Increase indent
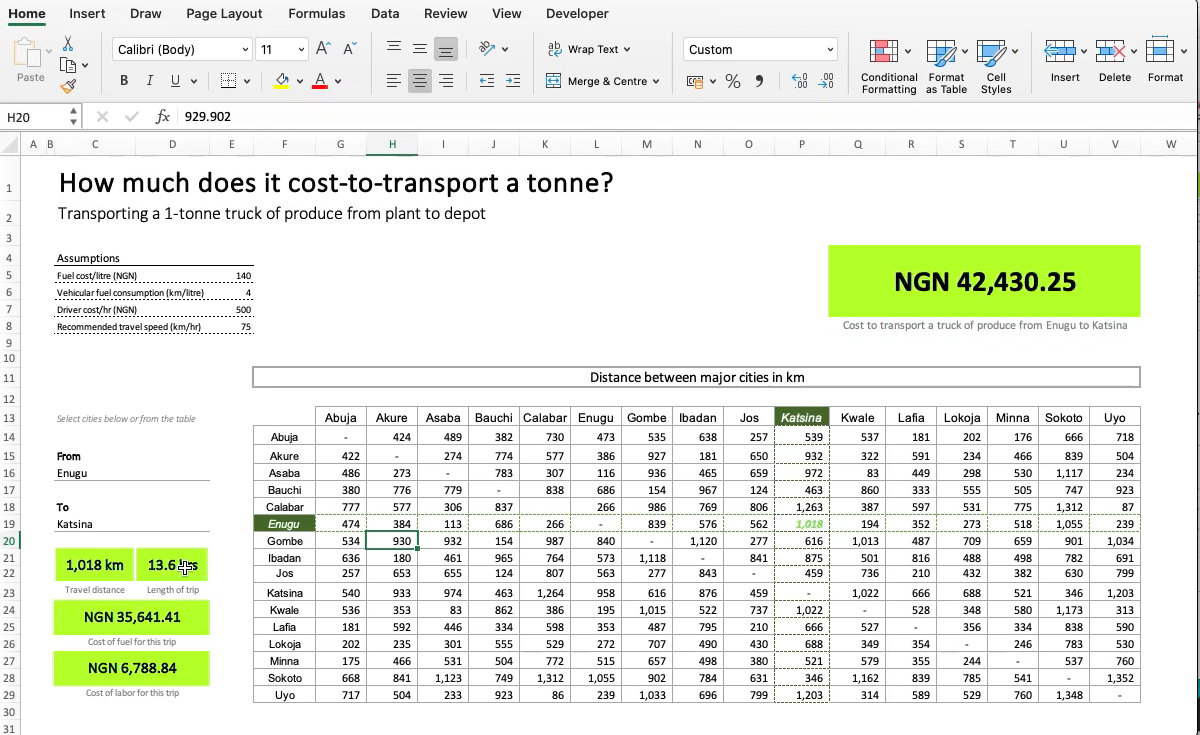Image resolution: width=1200 pixels, height=735 pixels. 513,81
